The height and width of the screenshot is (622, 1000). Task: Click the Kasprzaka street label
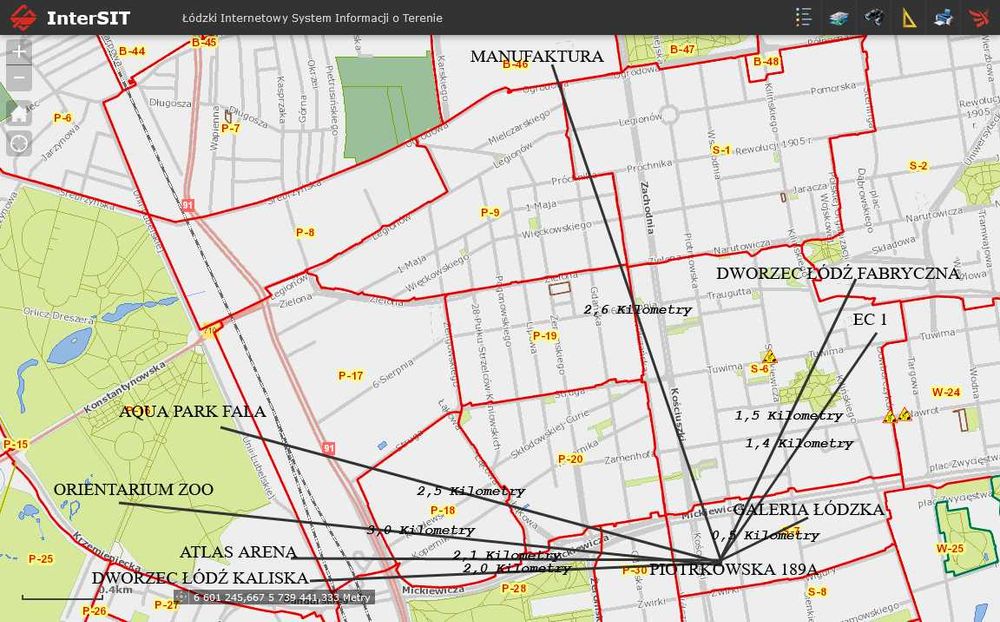[x=281, y=100]
